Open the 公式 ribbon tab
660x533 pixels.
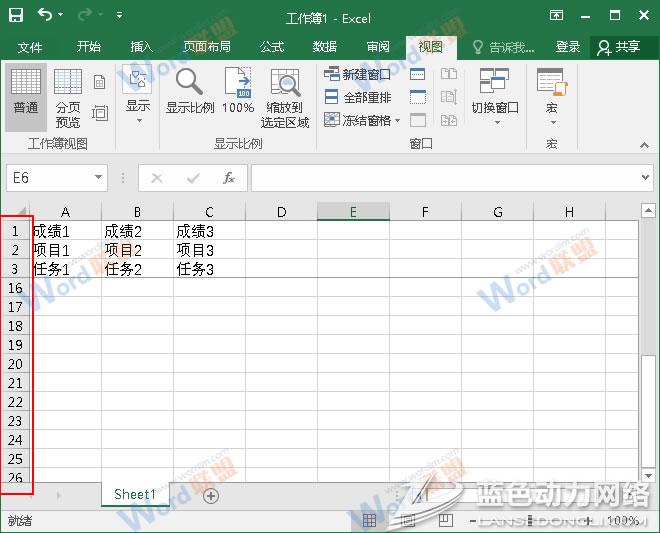click(272, 47)
